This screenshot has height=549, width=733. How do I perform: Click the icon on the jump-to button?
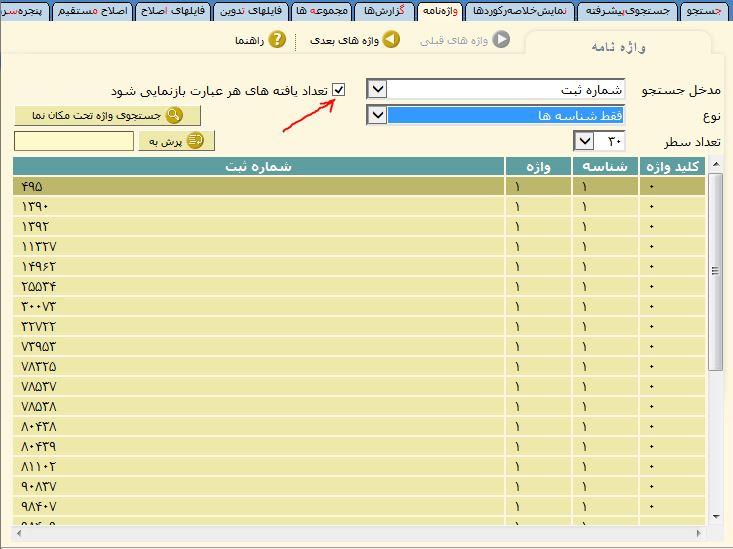click(194, 141)
